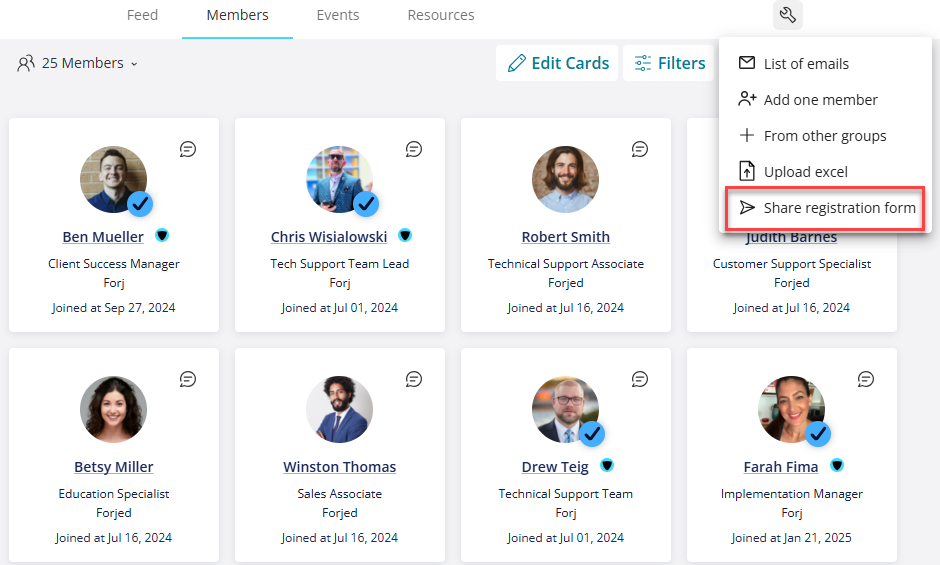Message Chris Wisialowski via chat icon
940x565 pixels.
(414, 149)
